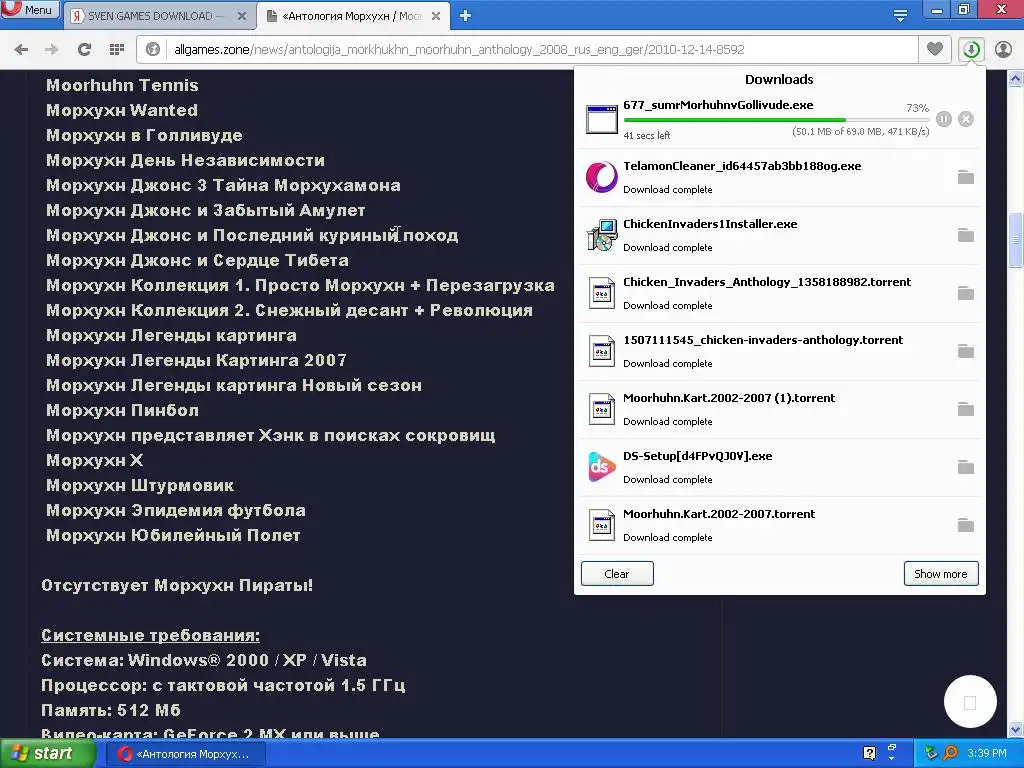Click the DS-Setup application icon
The image size is (1024, 768).
point(601,467)
